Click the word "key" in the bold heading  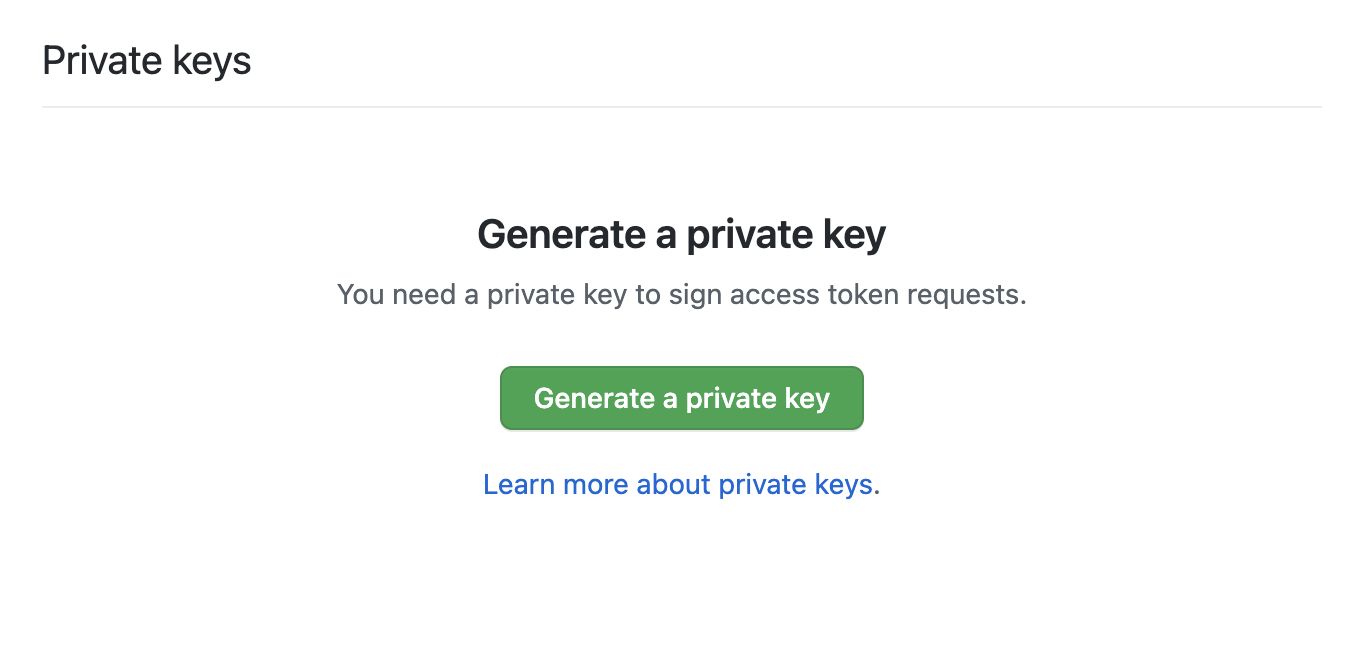coord(853,235)
